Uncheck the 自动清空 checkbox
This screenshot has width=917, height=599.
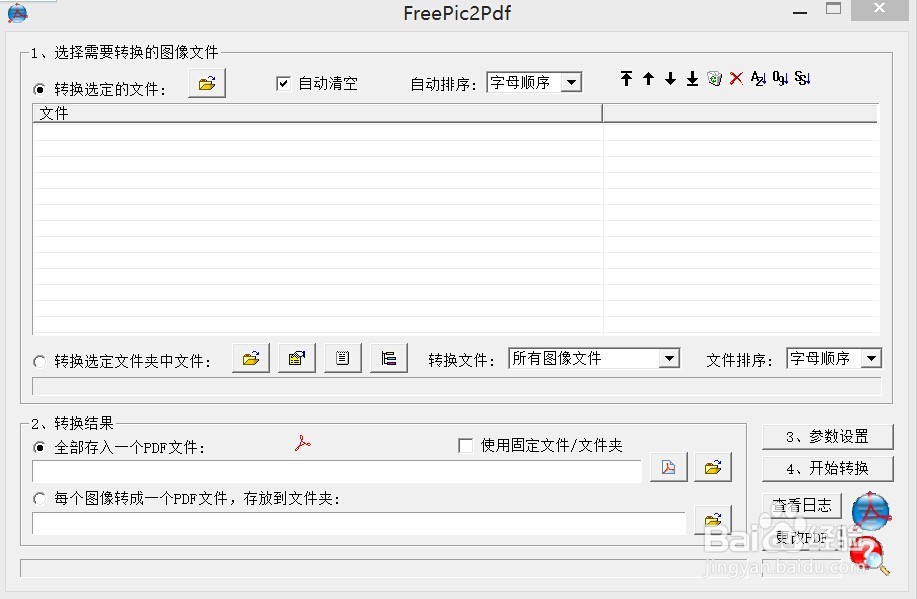tap(283, 83)
